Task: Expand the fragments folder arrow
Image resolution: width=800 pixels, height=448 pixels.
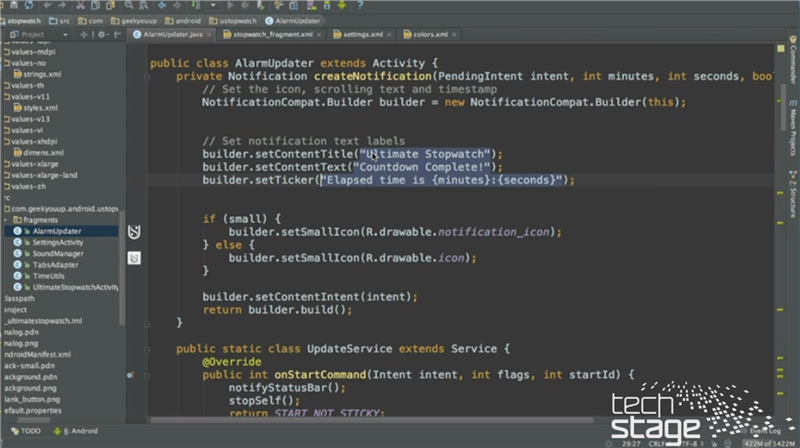Action: [6, 220]
